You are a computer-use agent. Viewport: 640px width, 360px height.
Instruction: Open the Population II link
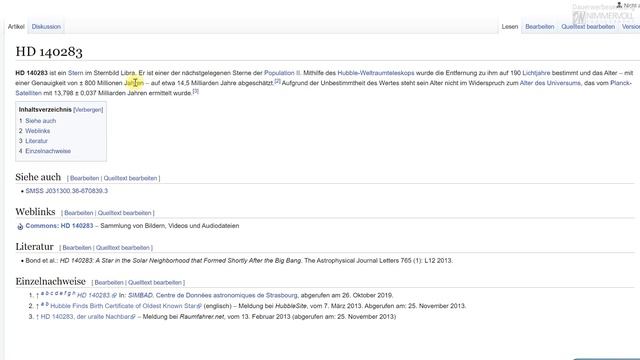pyautogui.click(x=282, y=73)
